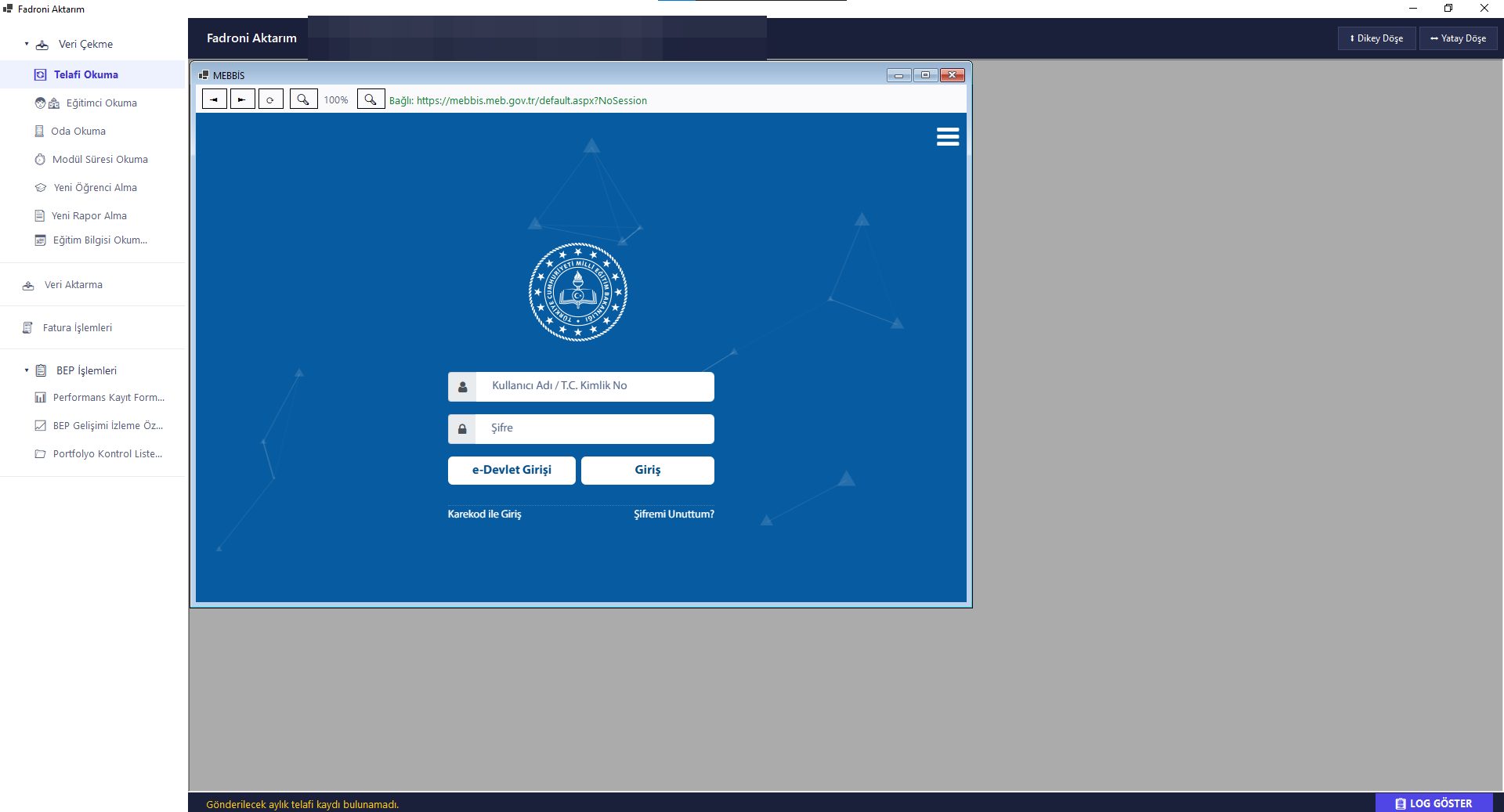Open the Şifremi Unuttum? link
Screen dimensions: 1504x812
click(x=674, y=514)
